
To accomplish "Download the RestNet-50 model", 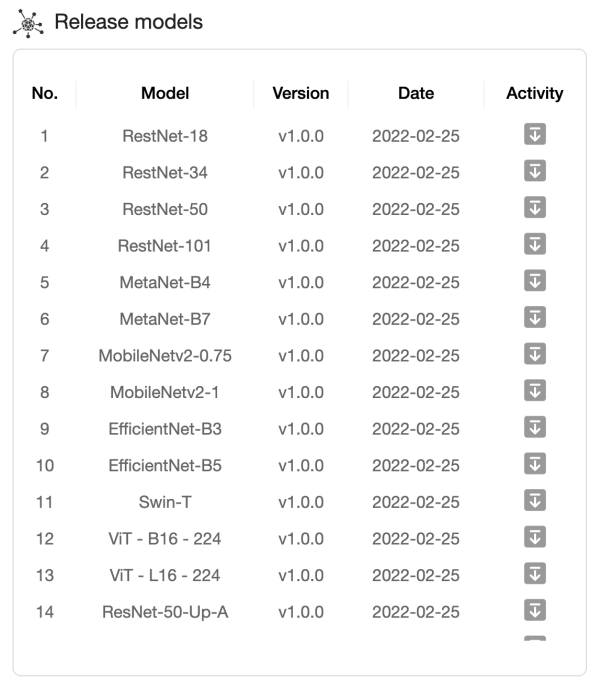I will [535, 207].
